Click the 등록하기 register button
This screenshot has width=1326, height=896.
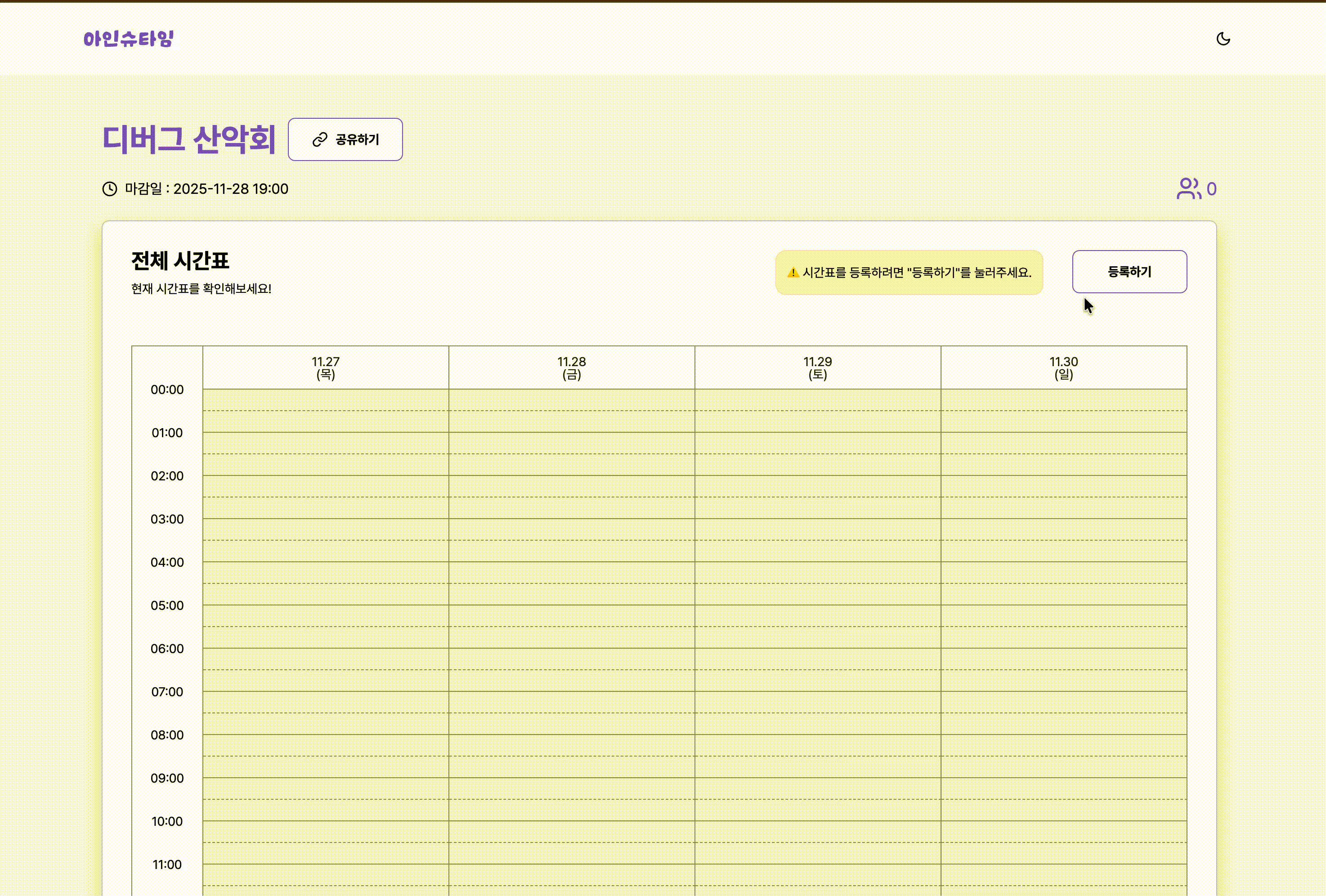pyautogui.click(x=1129, y=272)
